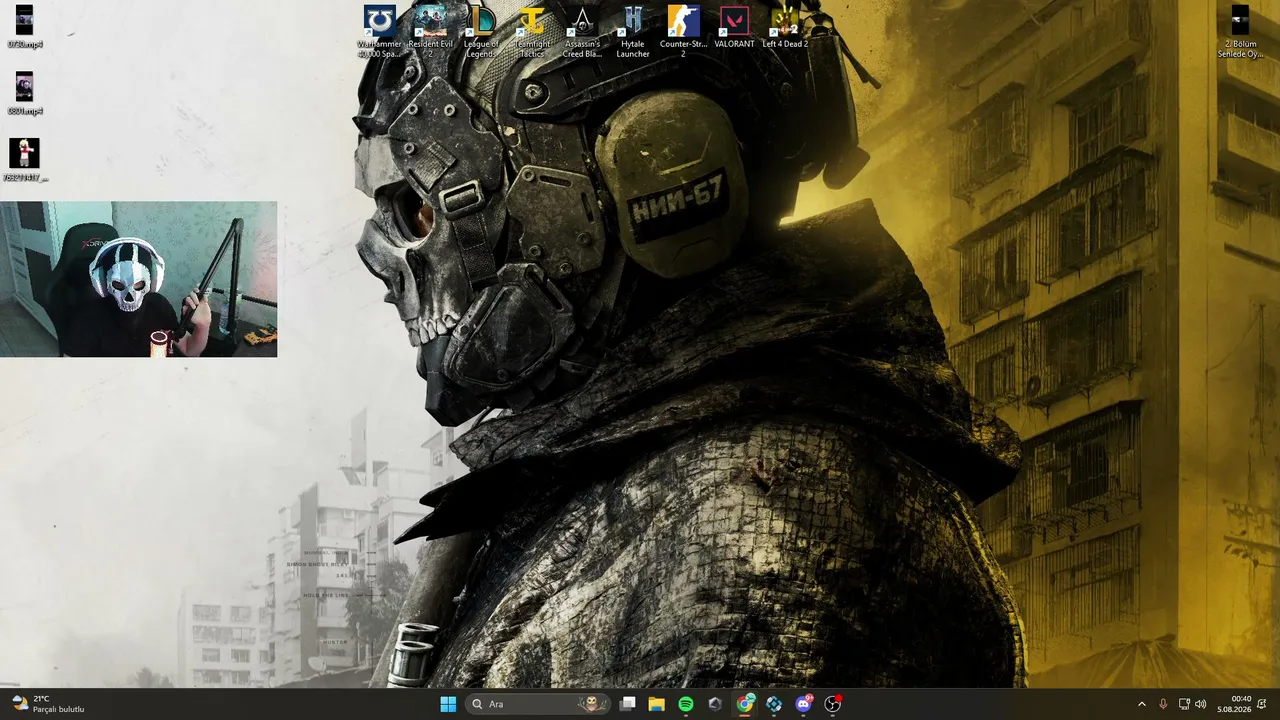Select the Left 4 Dead 2 shortcut
The image size is (1280, 720).
785,28
